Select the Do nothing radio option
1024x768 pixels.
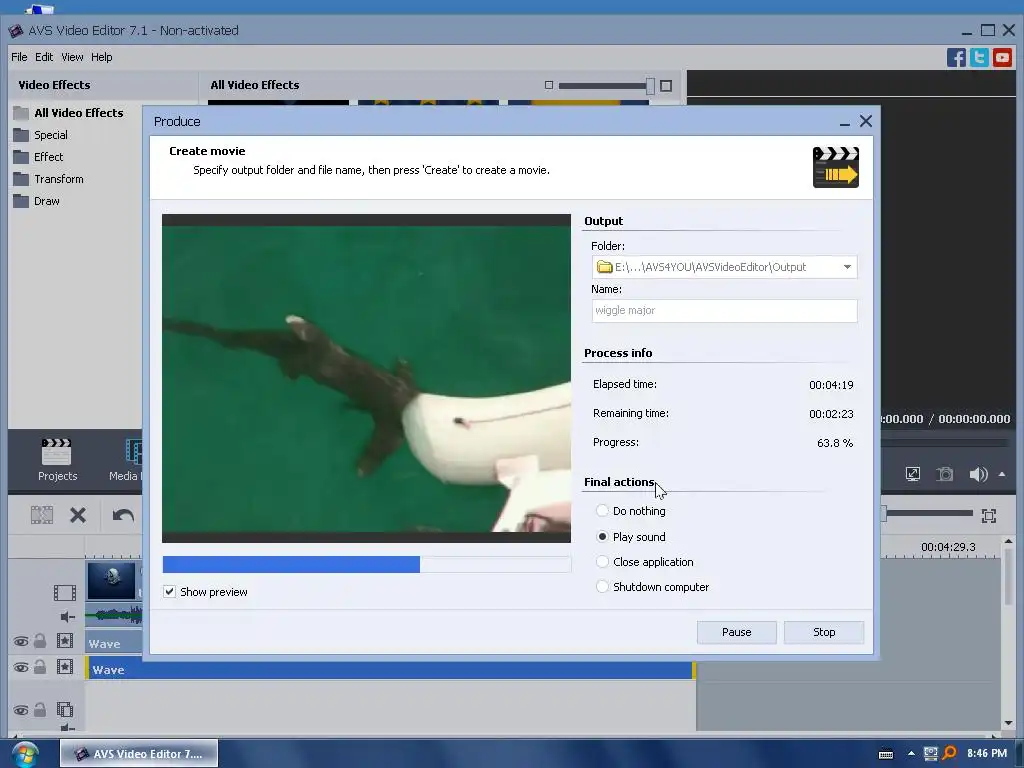pyautogui.click(x=602, y=511)
